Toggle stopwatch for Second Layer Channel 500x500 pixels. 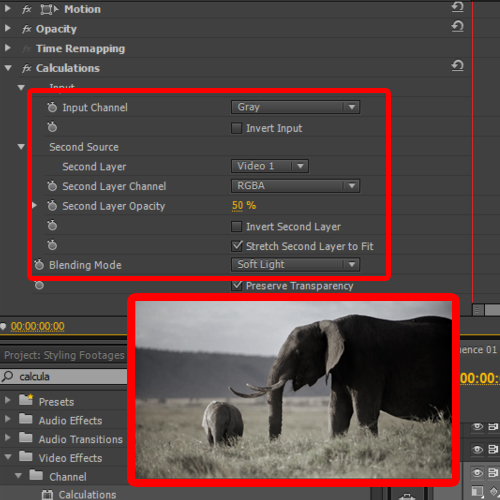[x=52, y=186]
